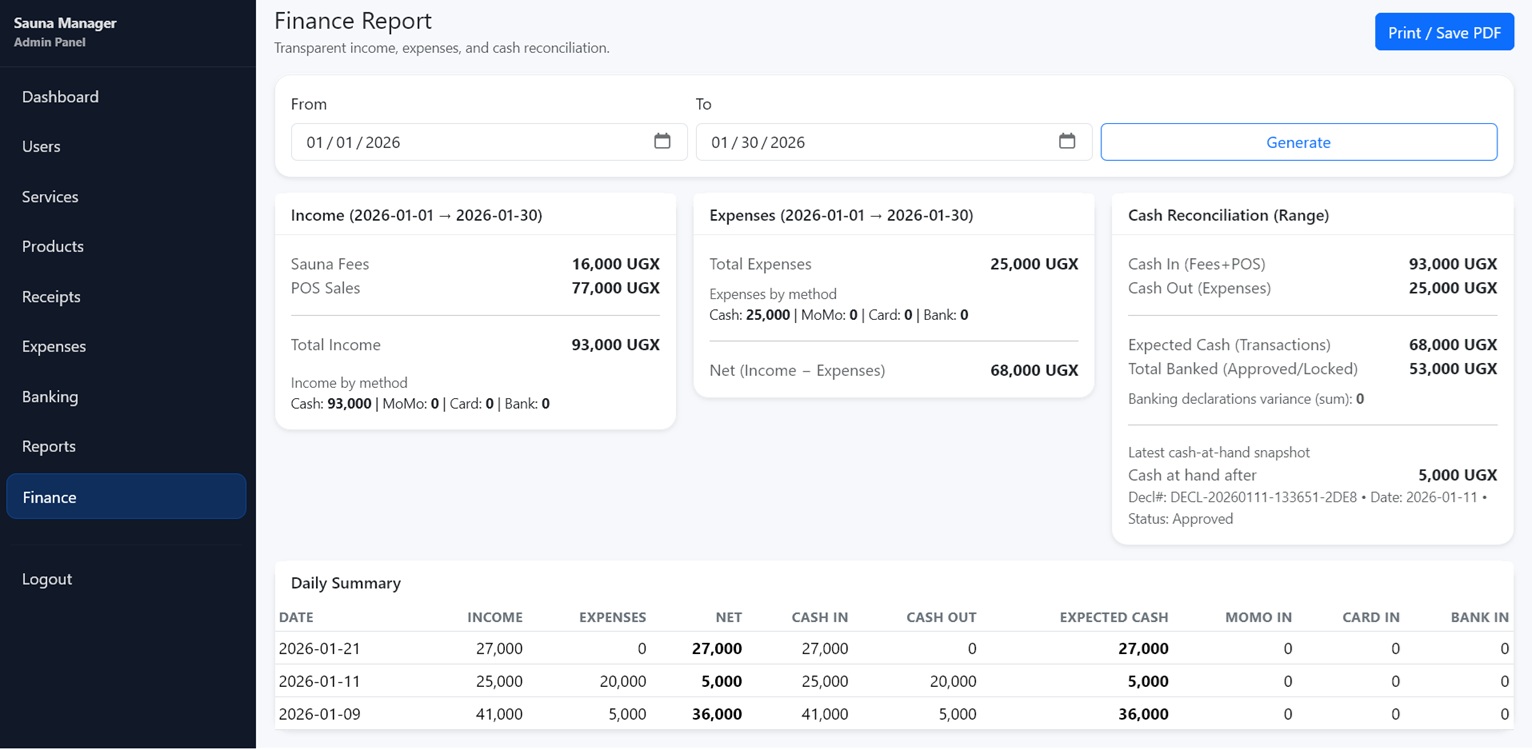Open the Services menu item

coord(50,197)
